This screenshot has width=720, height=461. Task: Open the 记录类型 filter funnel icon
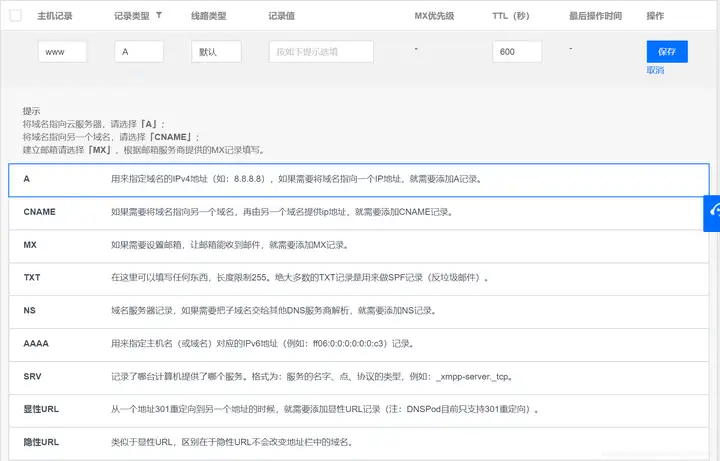click(159, 15)
